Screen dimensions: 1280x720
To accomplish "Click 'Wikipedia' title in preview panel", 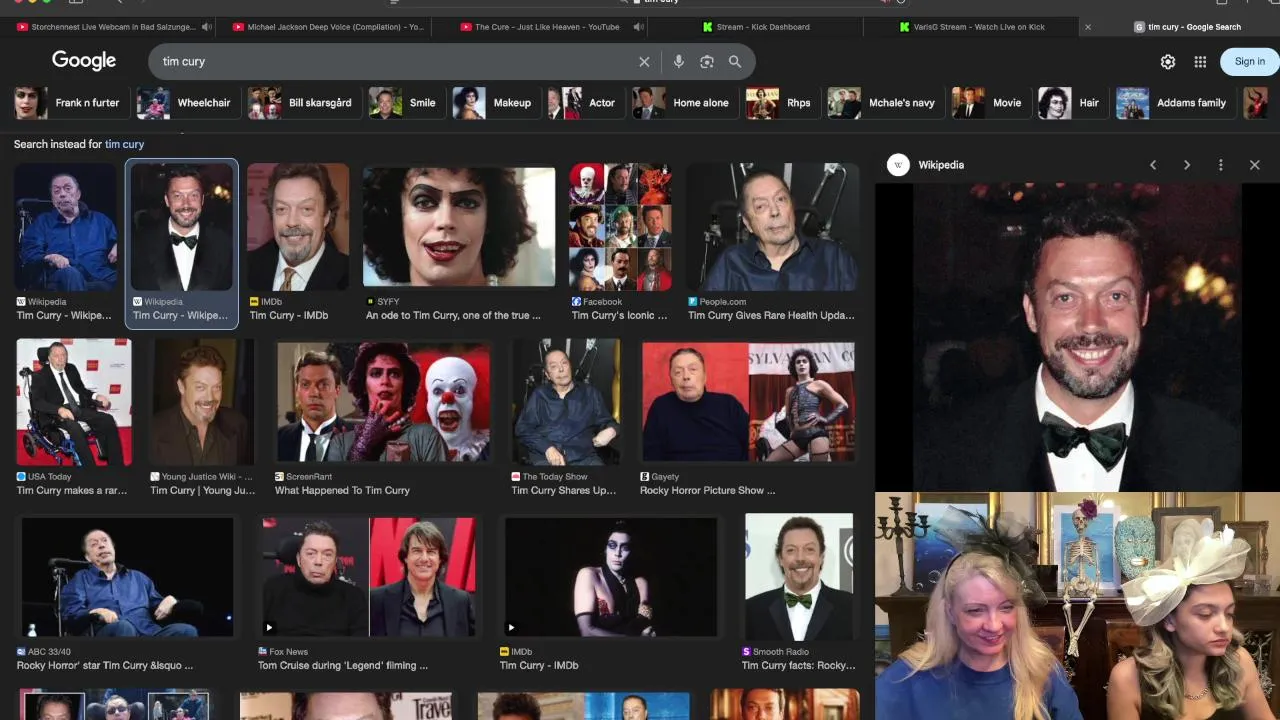I will point(941,165).
